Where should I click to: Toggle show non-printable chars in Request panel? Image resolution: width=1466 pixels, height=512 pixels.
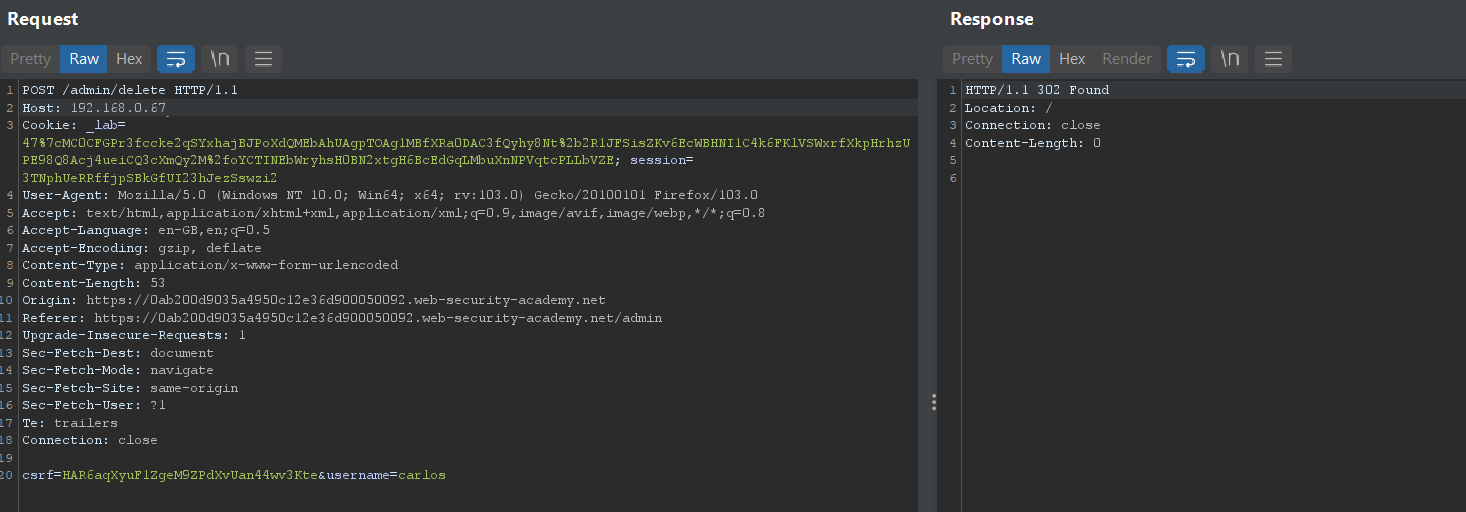[x=220, y=59]
